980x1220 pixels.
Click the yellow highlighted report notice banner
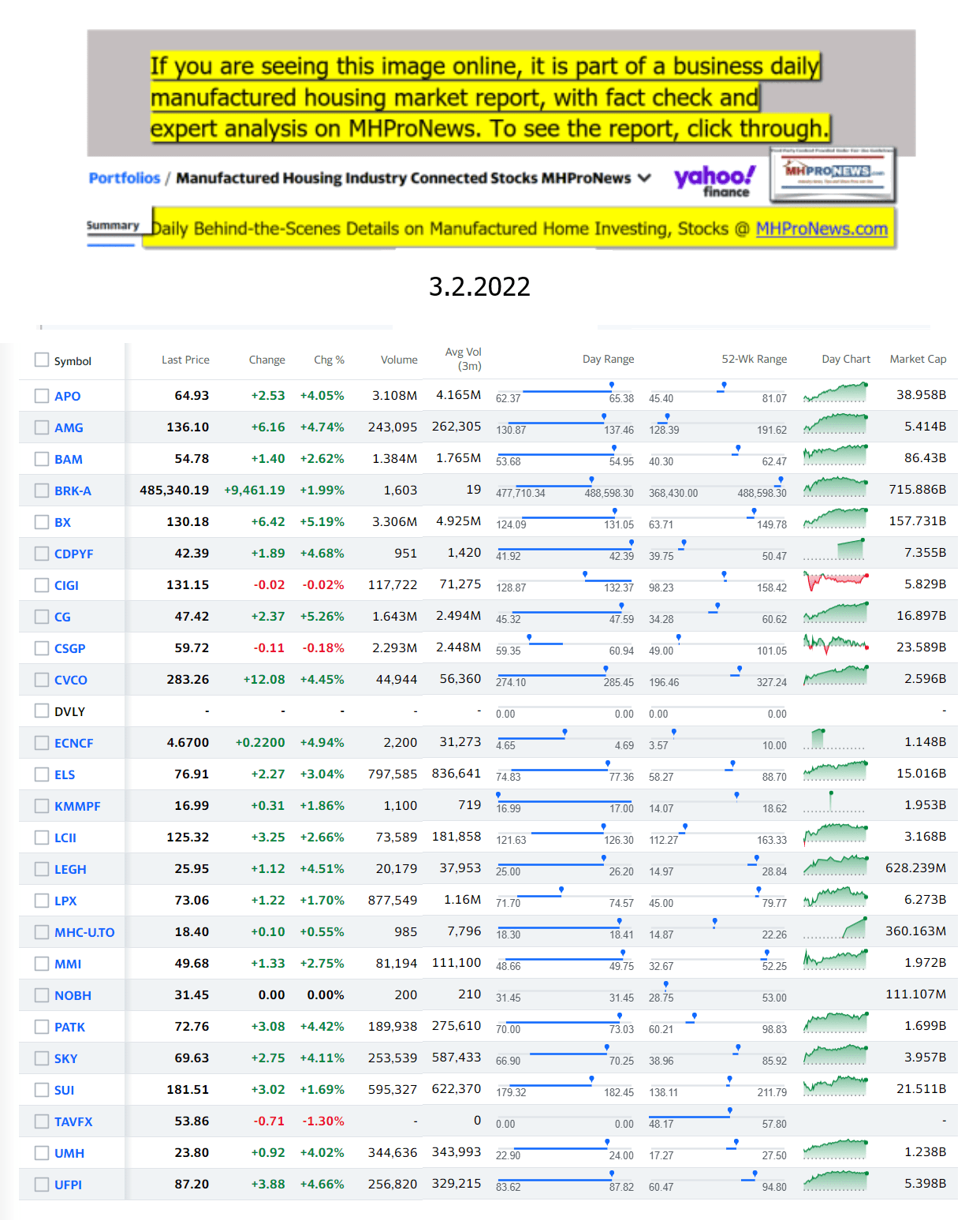[489, 97]
